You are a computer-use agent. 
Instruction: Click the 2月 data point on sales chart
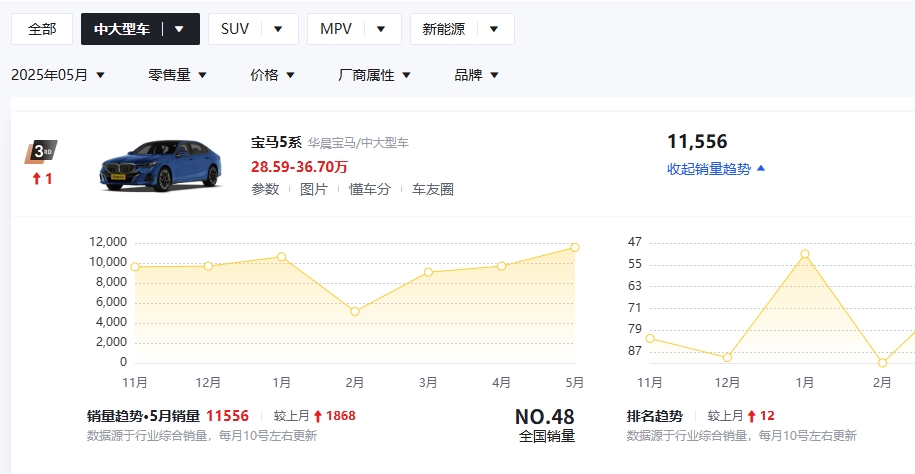click(355, 312)
